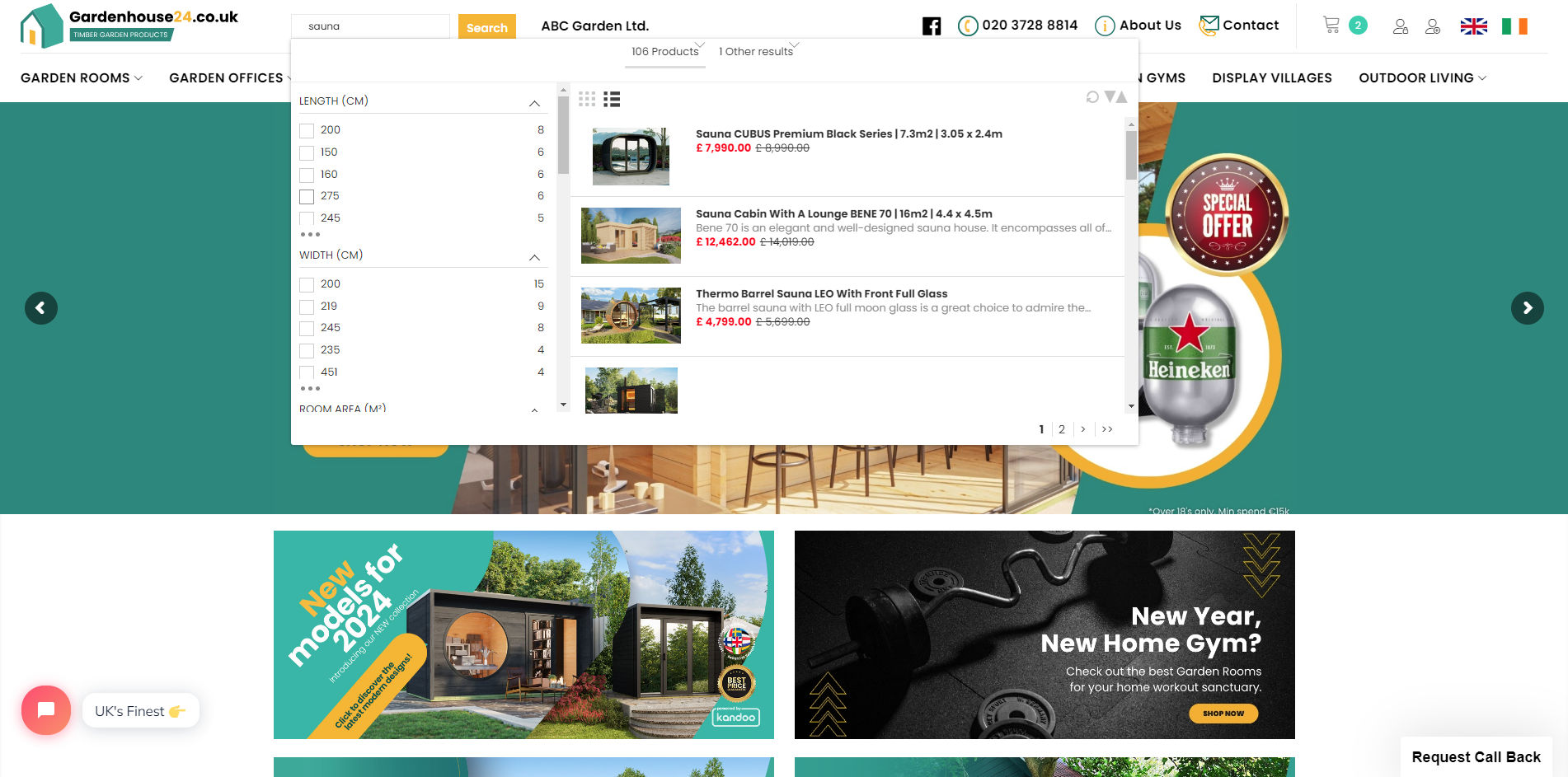Open the live chat bubble
The height and width of the screenshot is (777, 1568).
tap(46, 710)
